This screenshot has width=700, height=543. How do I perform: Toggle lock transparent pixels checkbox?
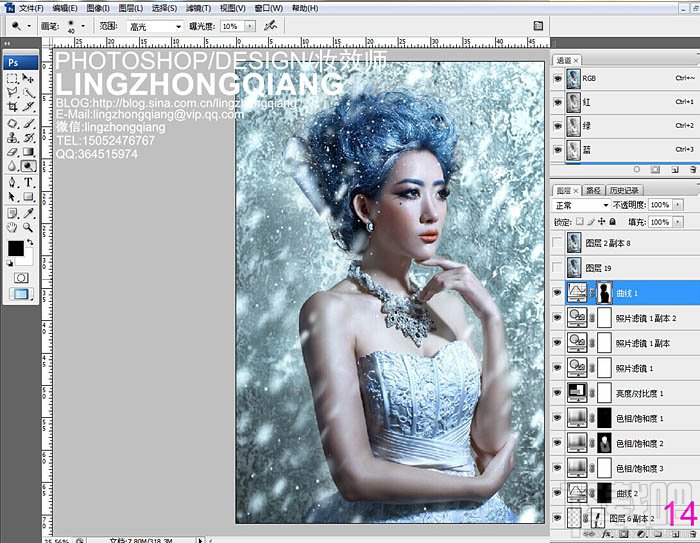[579, 221]
